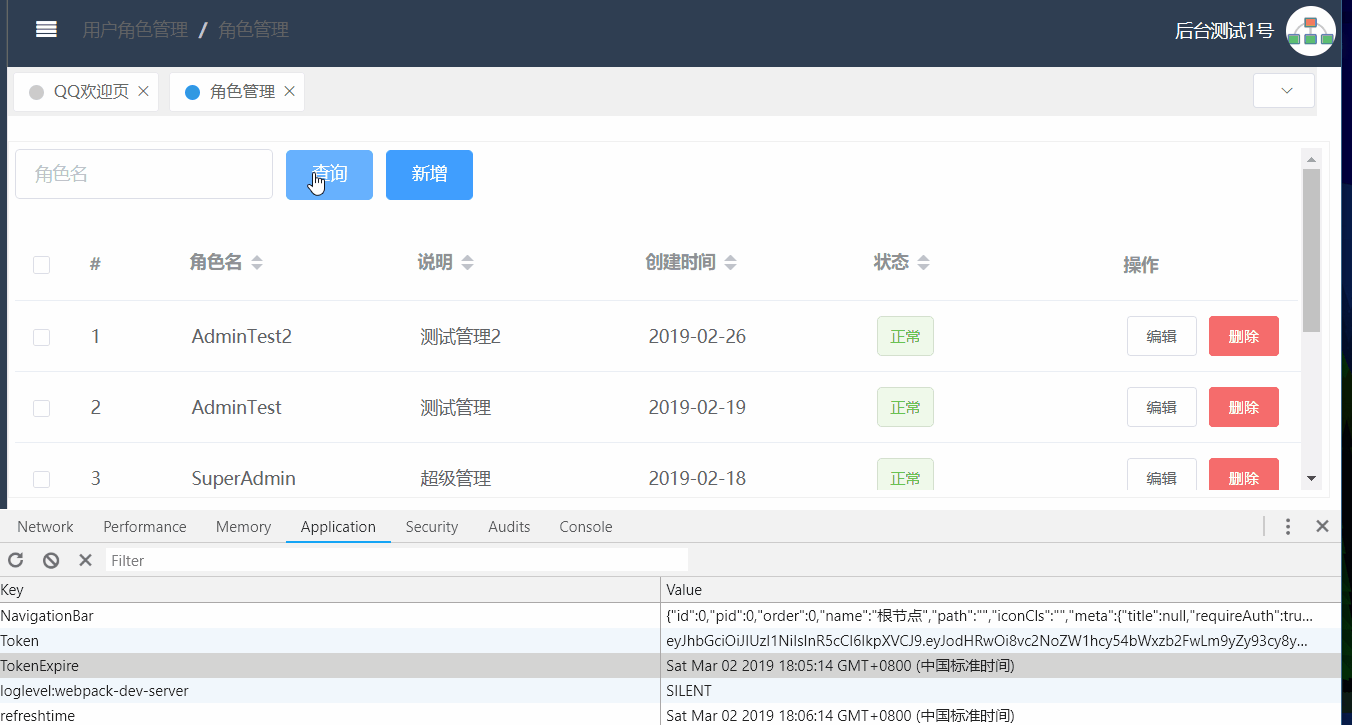This screenshot has width=1352, height=725.
Task: Open the Network DevTools tab
Action: [45, 527]
